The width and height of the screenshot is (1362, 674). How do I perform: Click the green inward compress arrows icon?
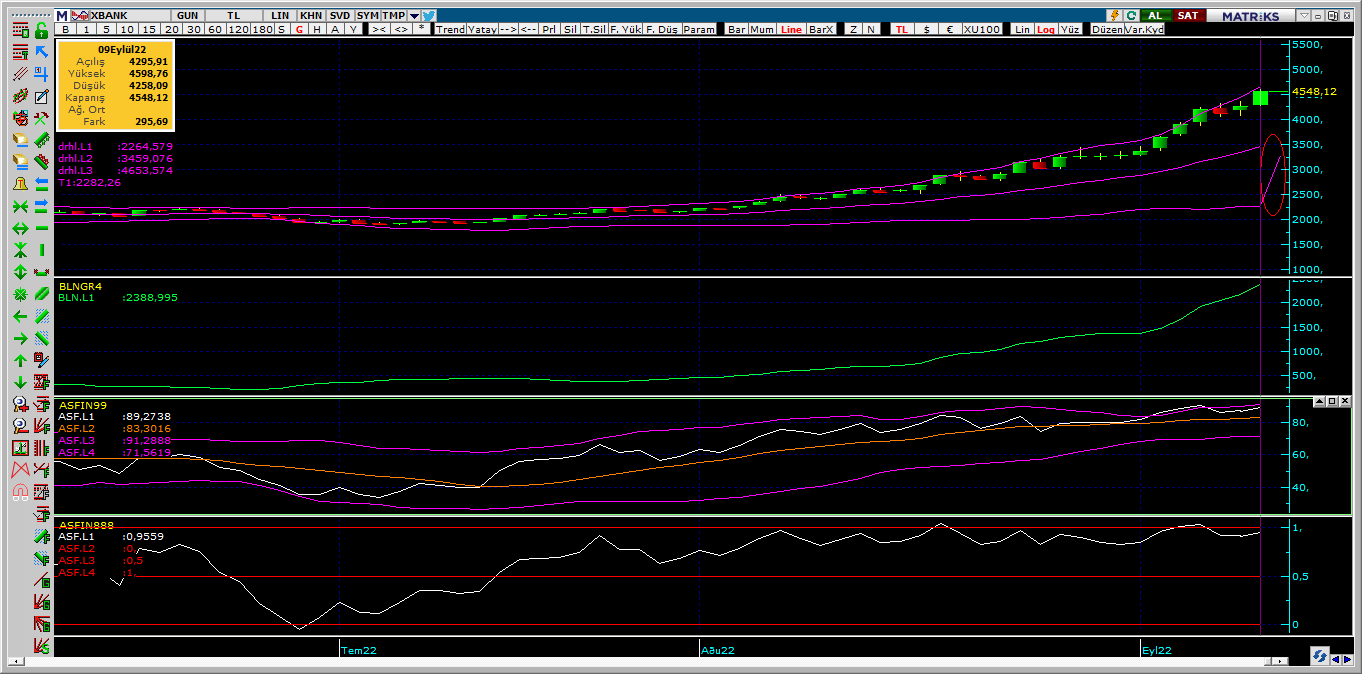coord(20,206)
